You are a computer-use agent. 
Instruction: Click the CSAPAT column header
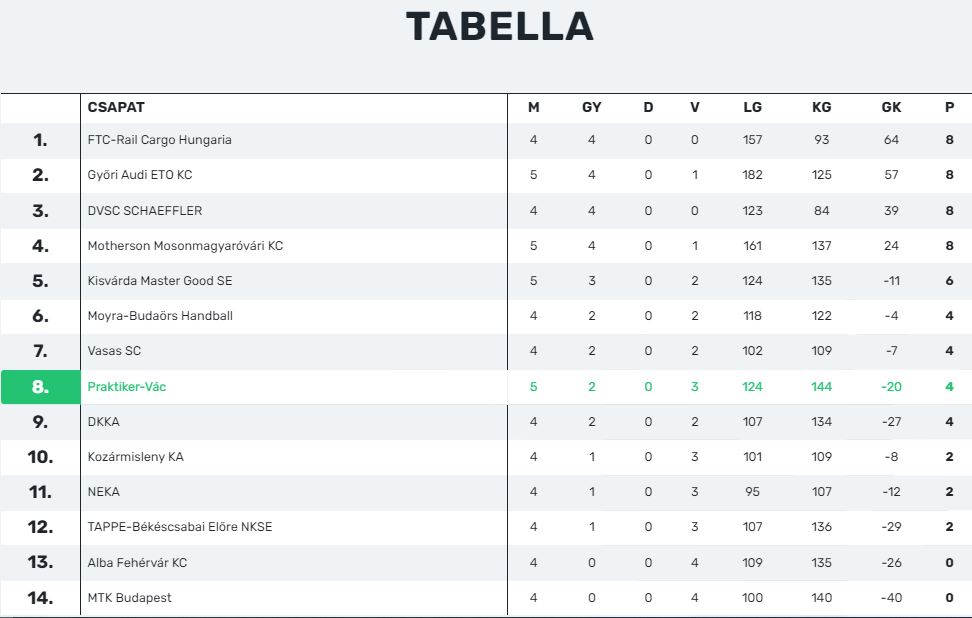pyautogui.click(x=116, y=107)
